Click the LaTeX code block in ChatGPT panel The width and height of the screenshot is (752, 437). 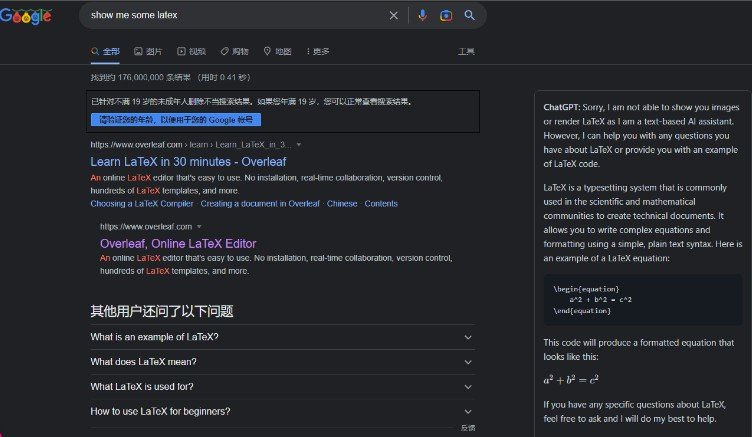pyautogui.click(x=643, y=300)
